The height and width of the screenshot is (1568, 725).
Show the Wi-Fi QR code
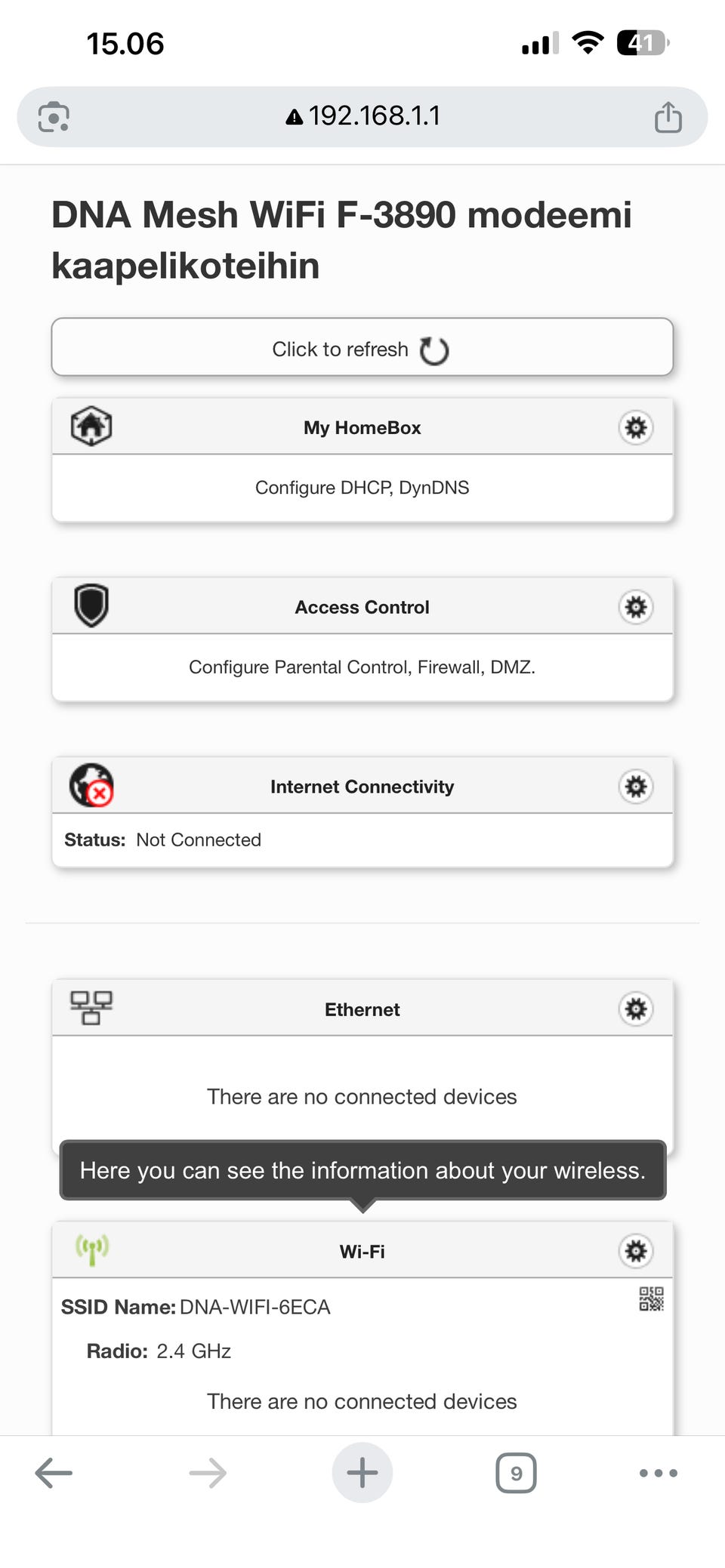click(651, 1299)
